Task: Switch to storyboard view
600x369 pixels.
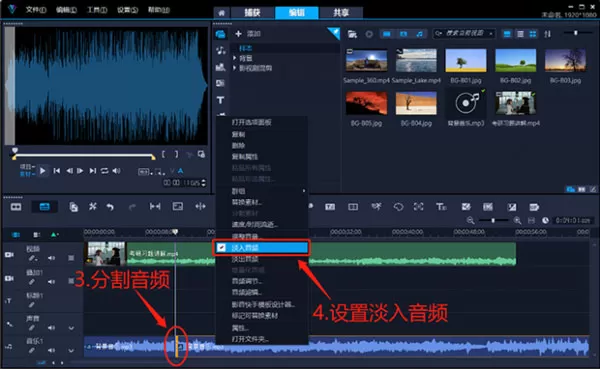Action: point(16,207)
